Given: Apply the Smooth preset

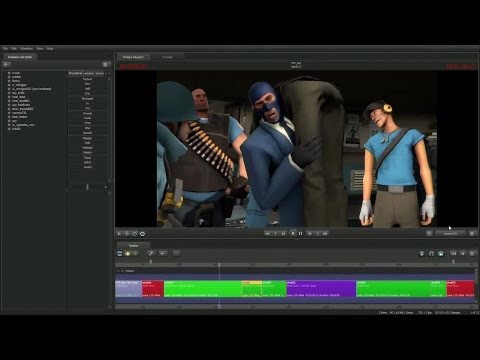Looking at the screenshot, I should [x=87, y=133].
